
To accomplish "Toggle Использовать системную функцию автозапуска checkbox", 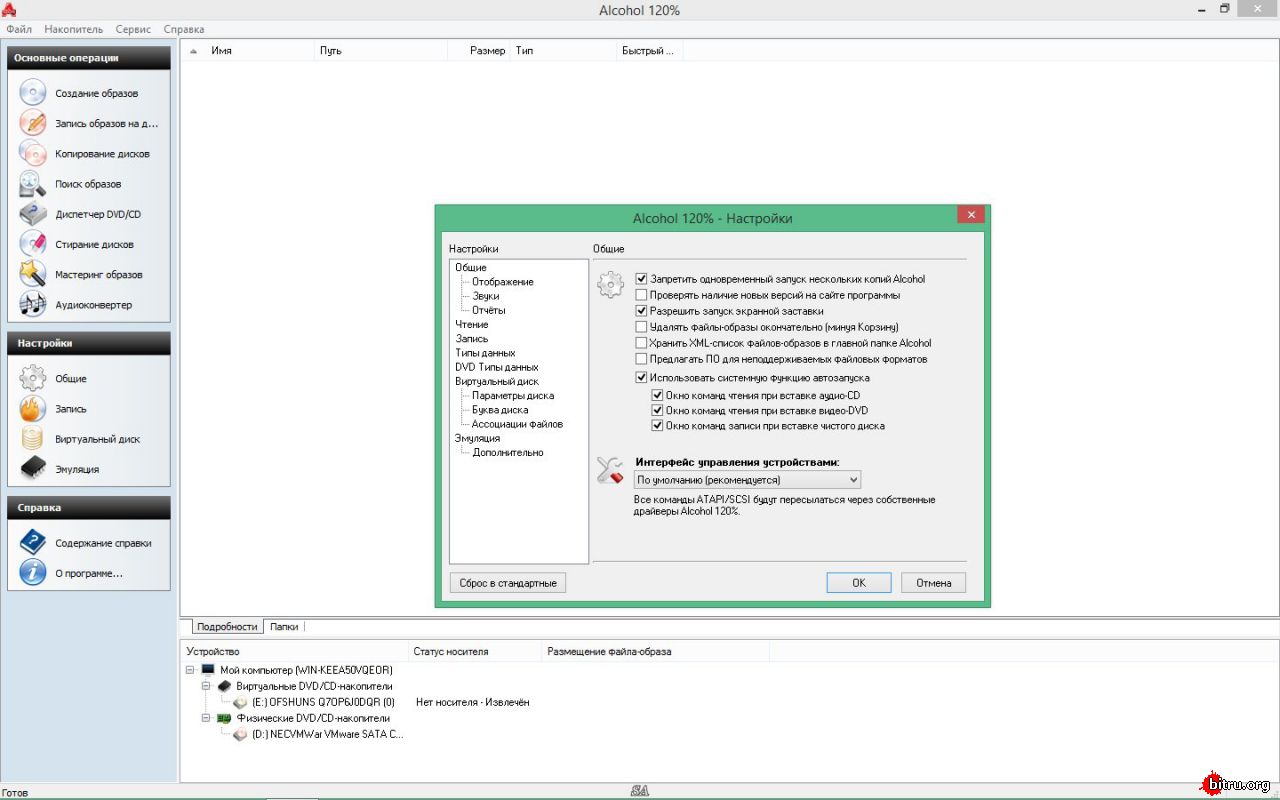I will (642, 378).
